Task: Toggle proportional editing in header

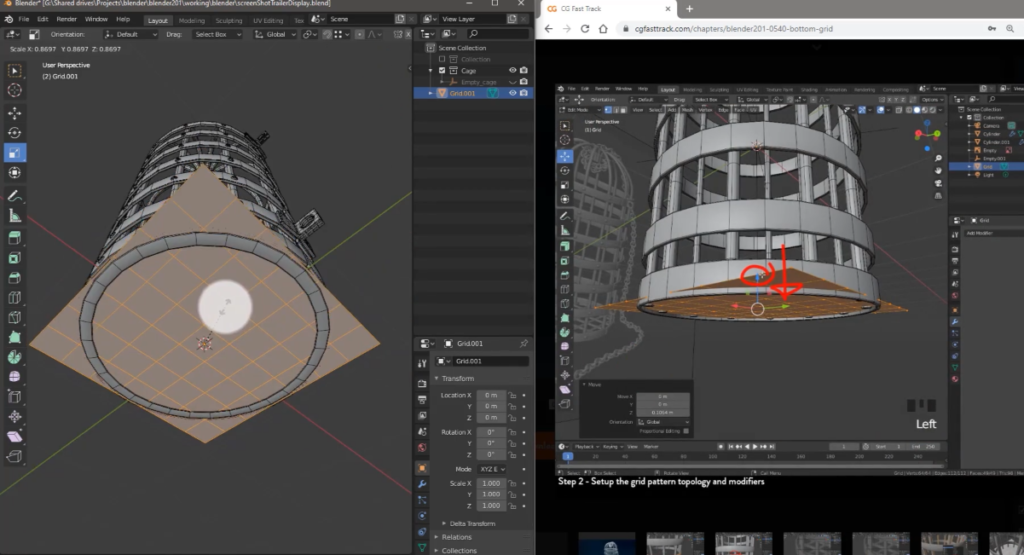Action: pos(359,35)
